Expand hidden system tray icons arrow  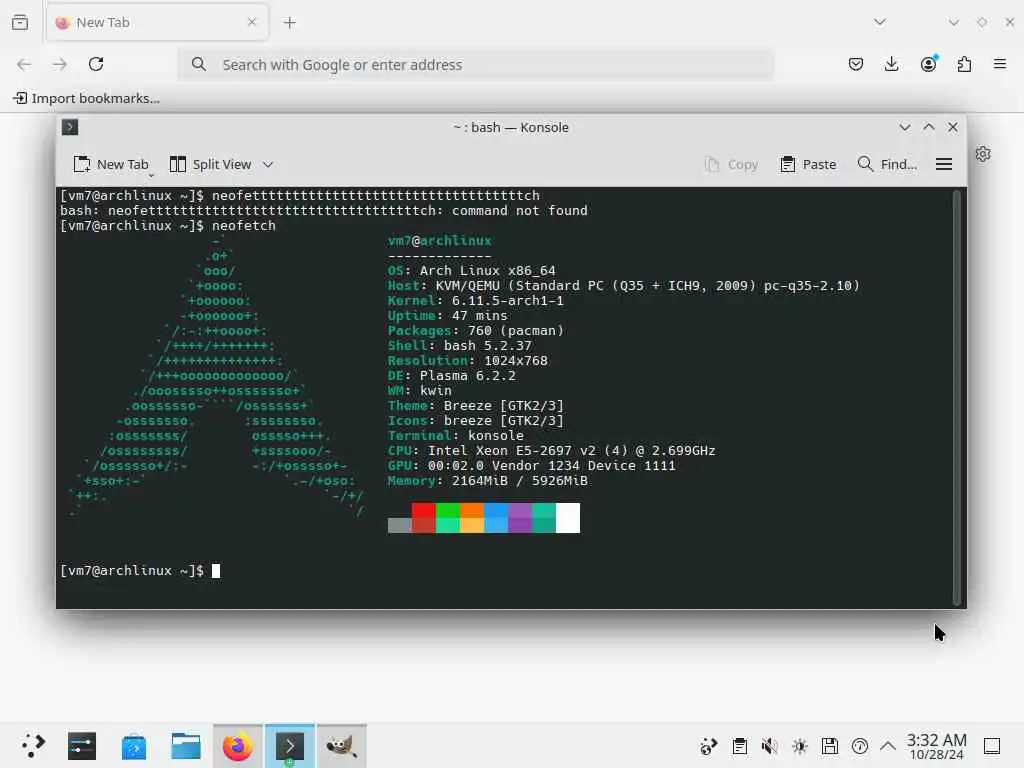click(888, 746)
